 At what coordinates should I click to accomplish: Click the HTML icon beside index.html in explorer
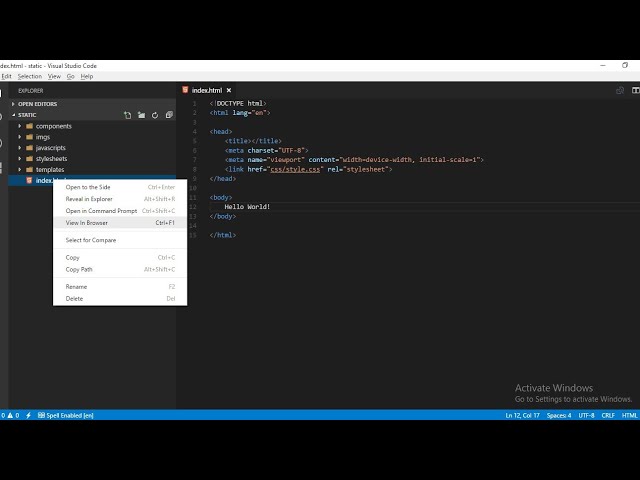(29, 180)
